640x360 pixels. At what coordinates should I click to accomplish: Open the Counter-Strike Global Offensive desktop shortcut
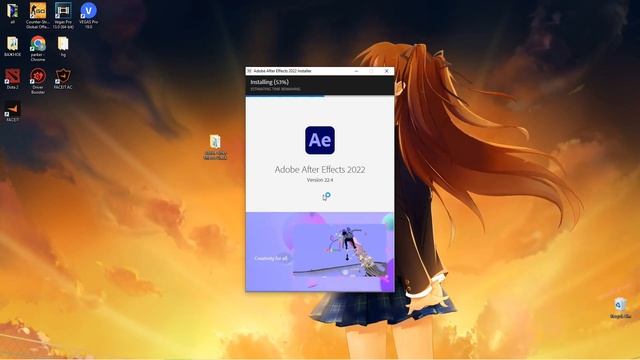pos(38,16)
